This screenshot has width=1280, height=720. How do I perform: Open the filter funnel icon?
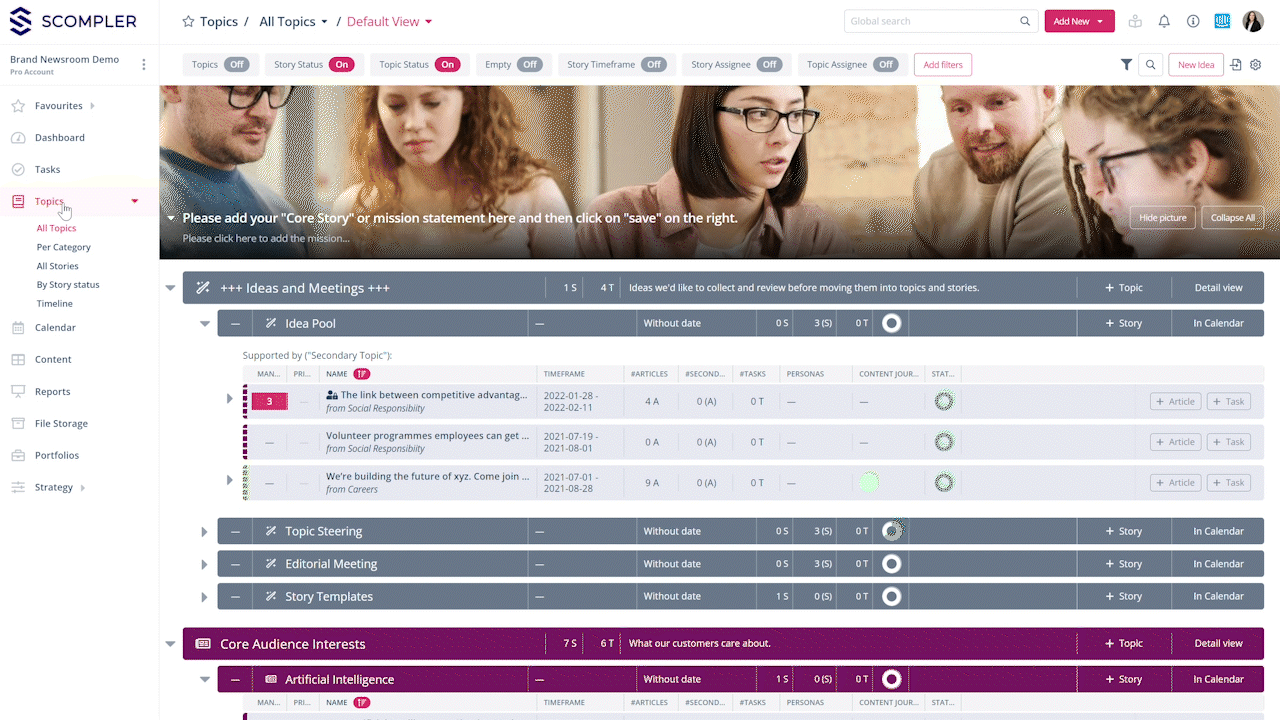pyautogui.click(x=1126, y=65)
